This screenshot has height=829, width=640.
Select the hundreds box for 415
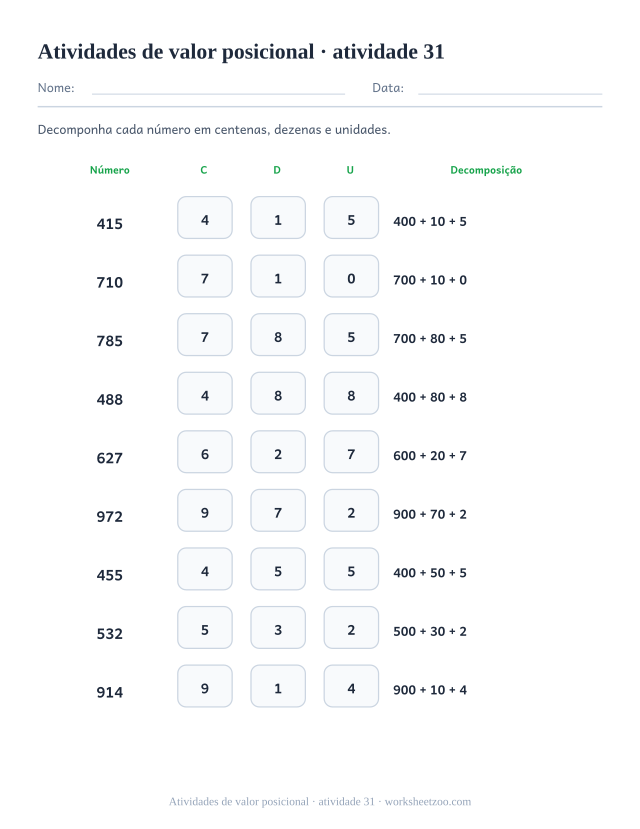point(205,218)
